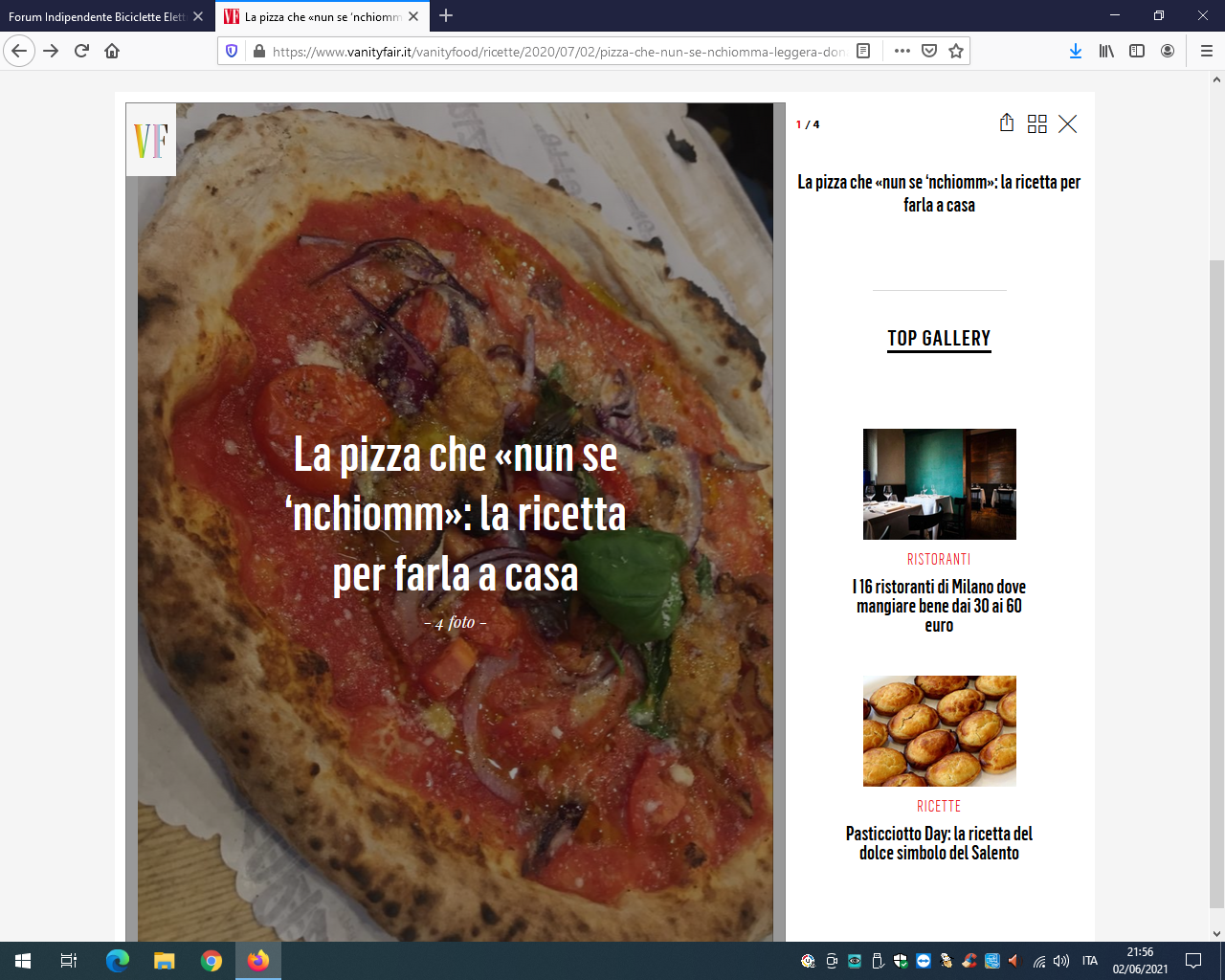Open the Firefox home page
Viewport: 1225px width, 980px height.
click(x=112, y=51)
